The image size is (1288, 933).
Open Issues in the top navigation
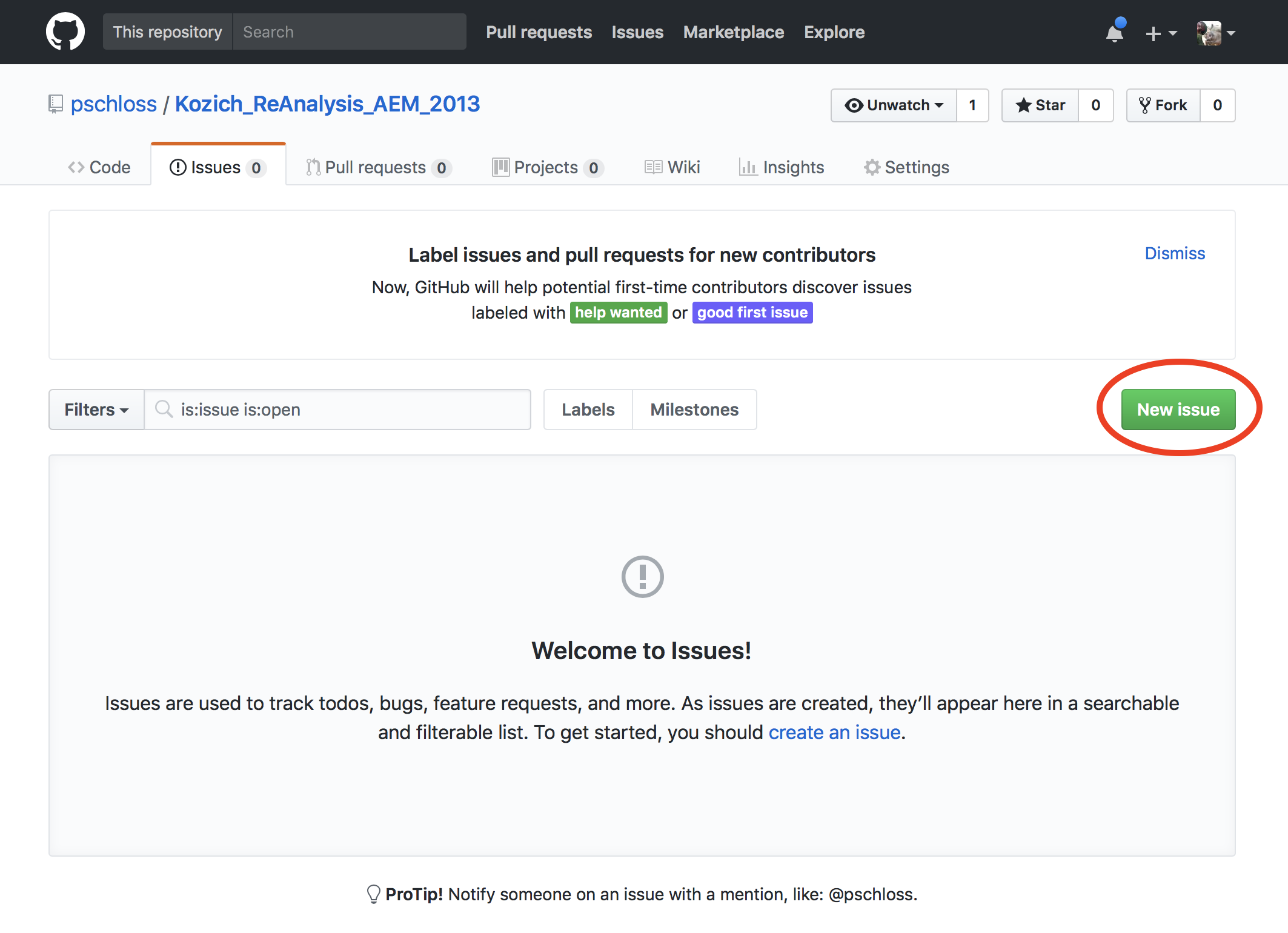tap(637, 32)
